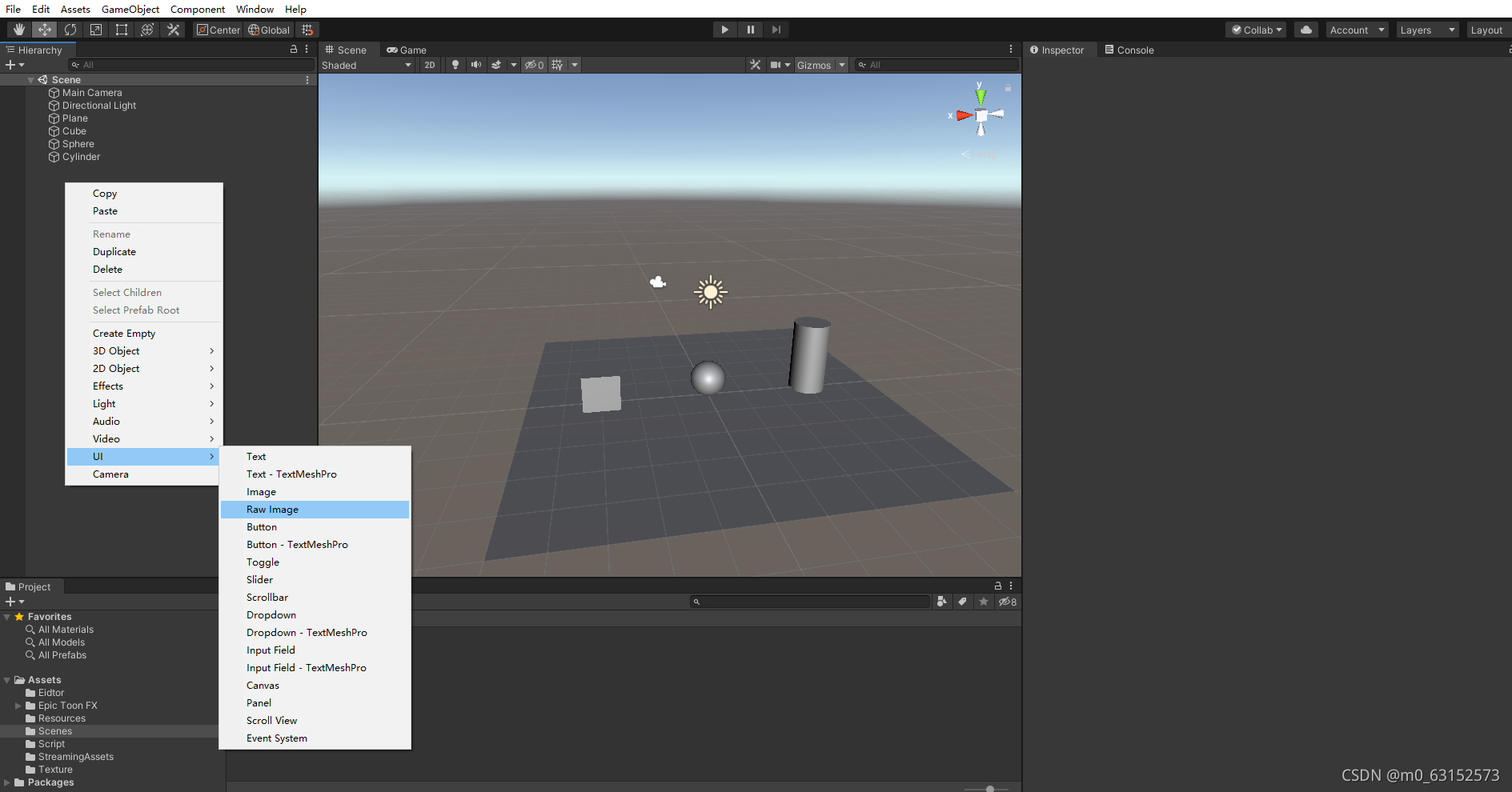Toggle Global coordinate orientation
1512x792 pixels.
[269, 30]
